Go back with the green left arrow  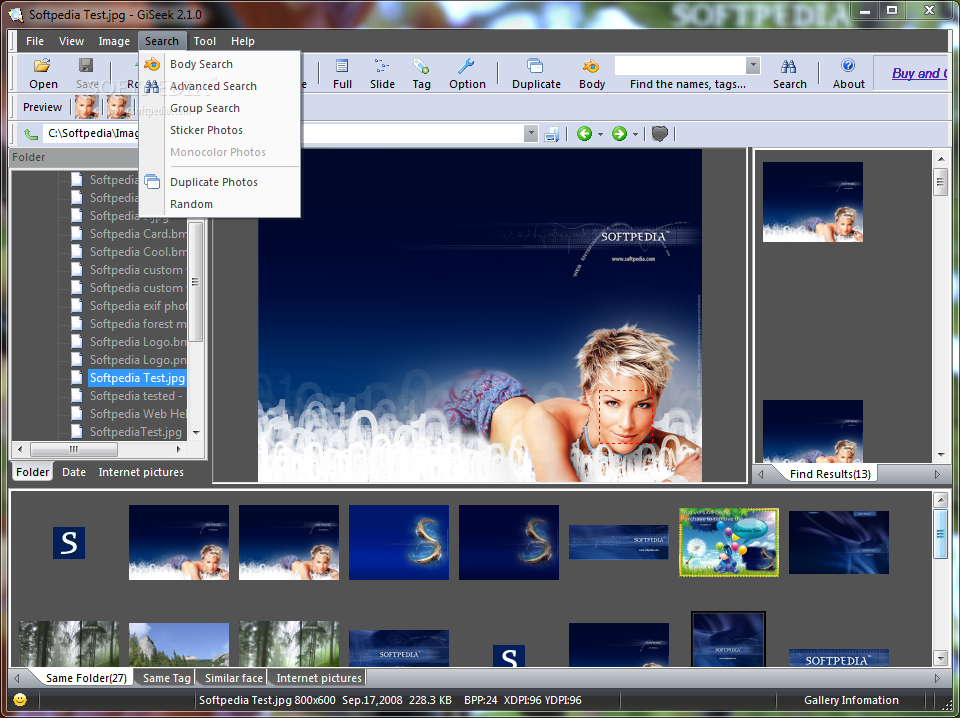pos(584,133)
